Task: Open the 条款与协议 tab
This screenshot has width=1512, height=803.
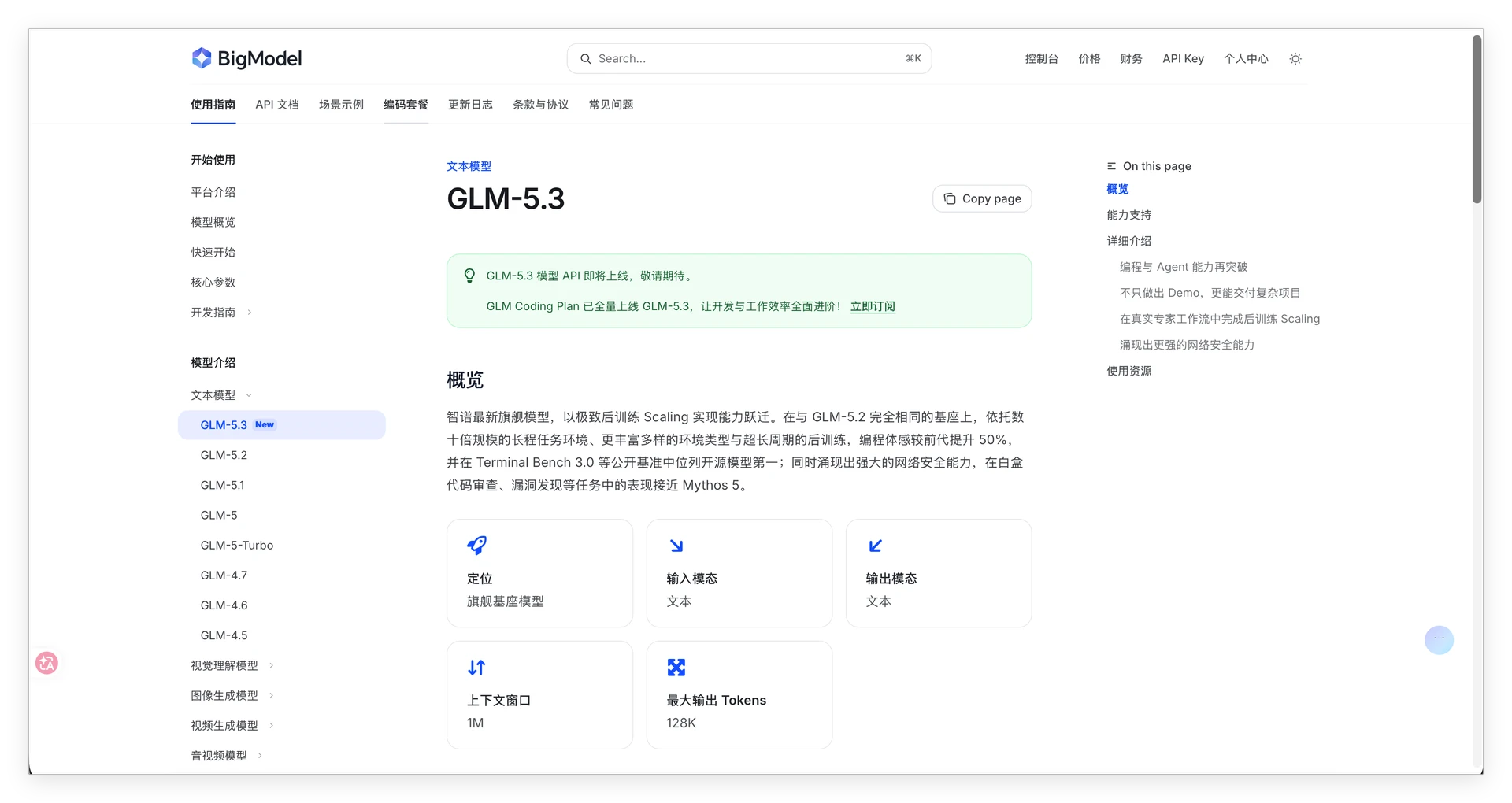Action: click(540, 105)
